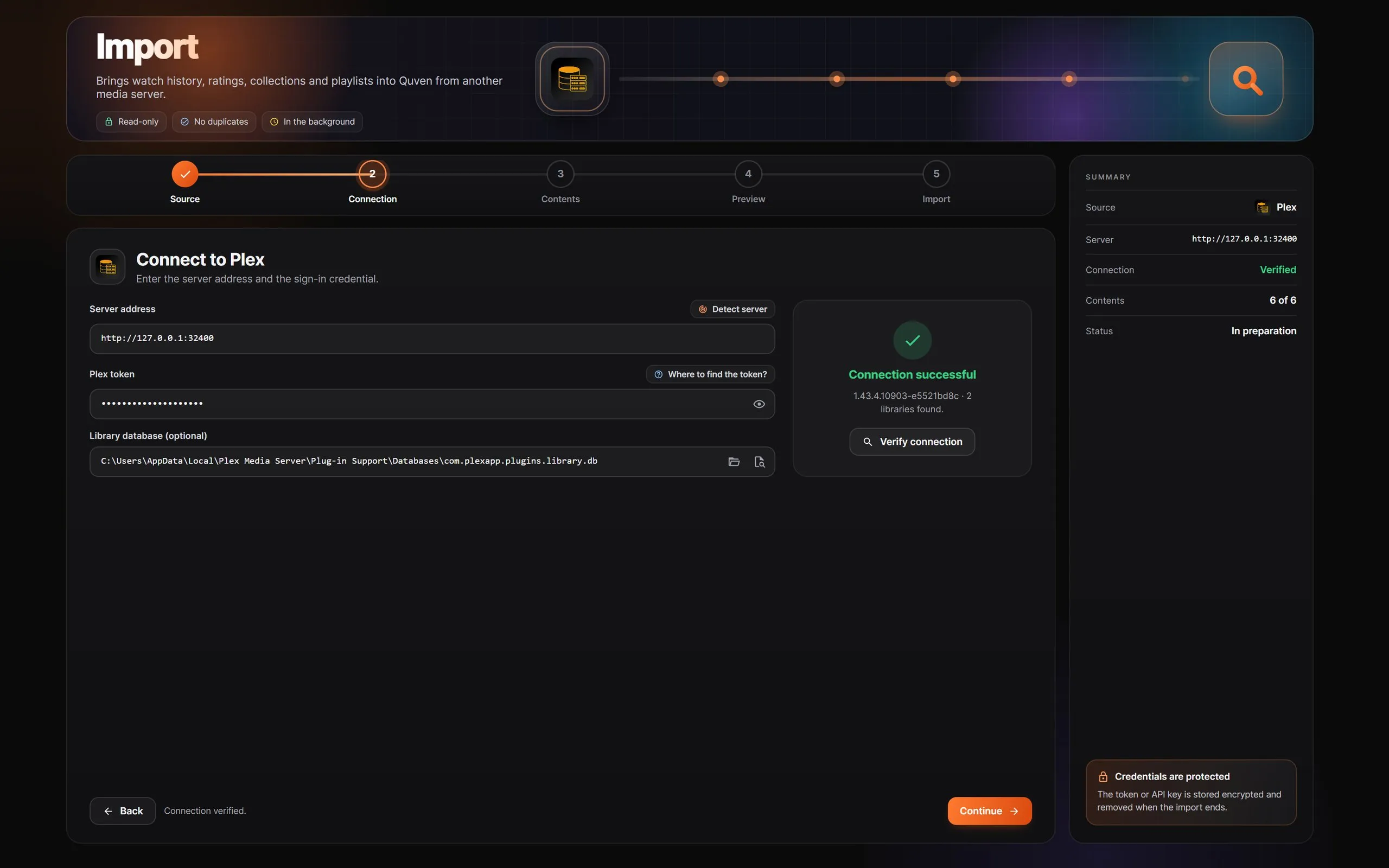Click the lock icon by Credentials are protected
Screen dimensions: 1389x868
(x=1103, y=777)
